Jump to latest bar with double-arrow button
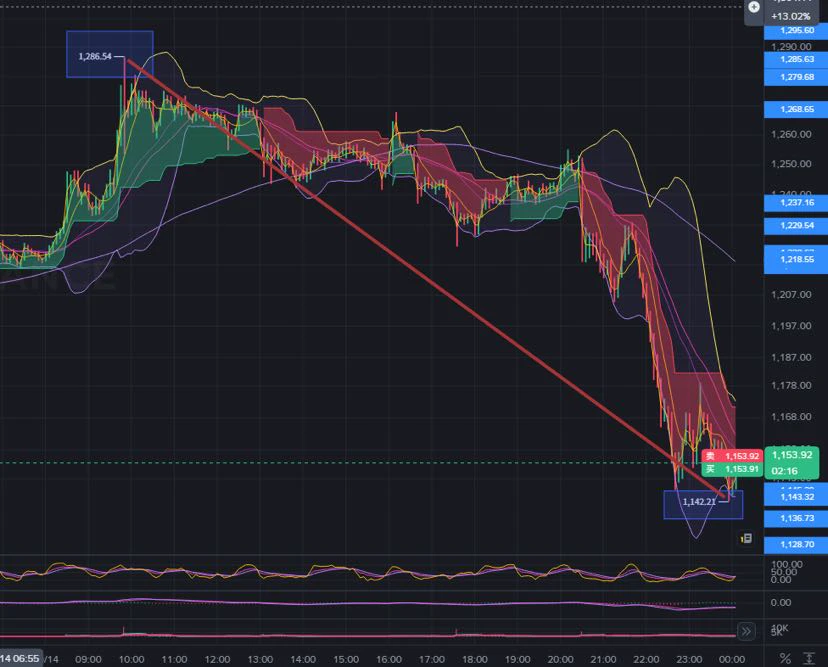 746,631
